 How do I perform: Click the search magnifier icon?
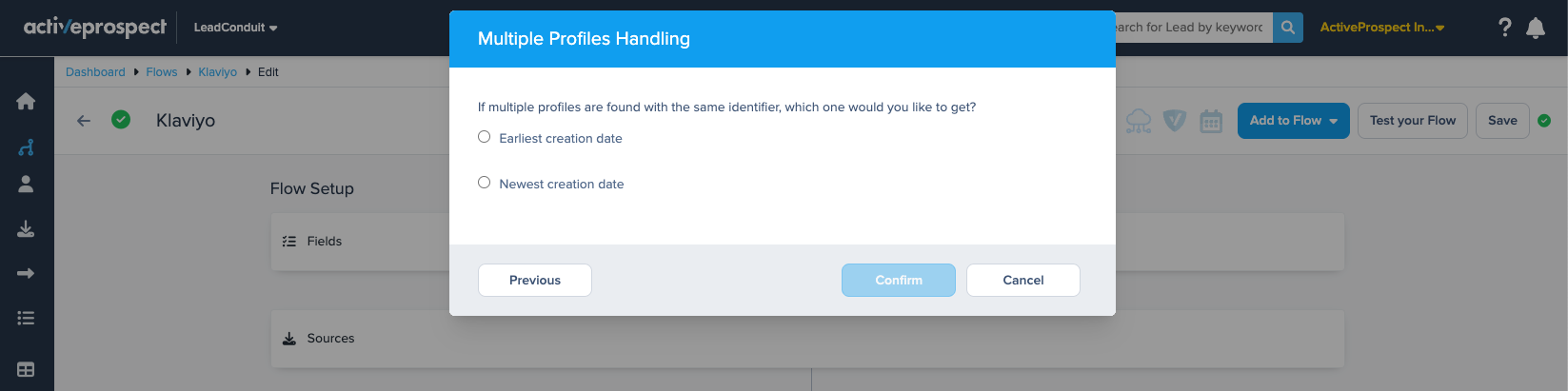[x=1287, y=28]
